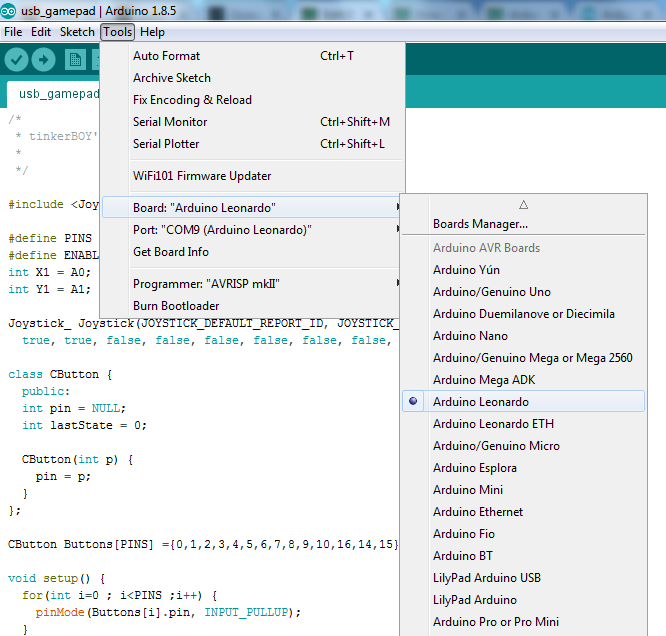Click the New sketch document icon
Screen dimensions: 666x636
(75, 59)
